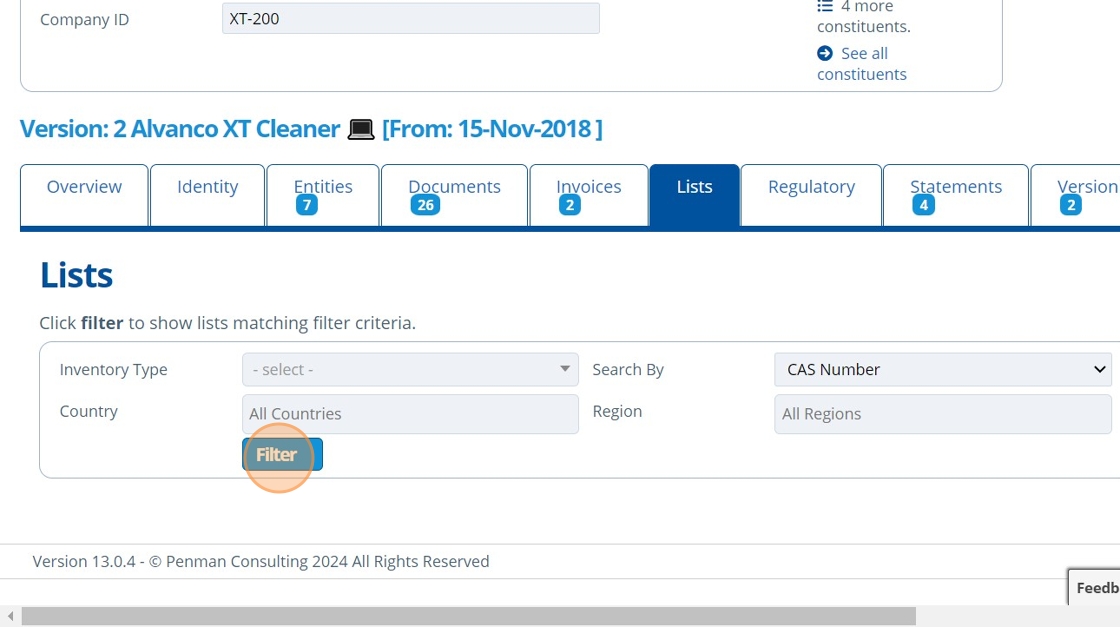
Task: Open the Inventory Type dropdown
Action: (410, 370)
